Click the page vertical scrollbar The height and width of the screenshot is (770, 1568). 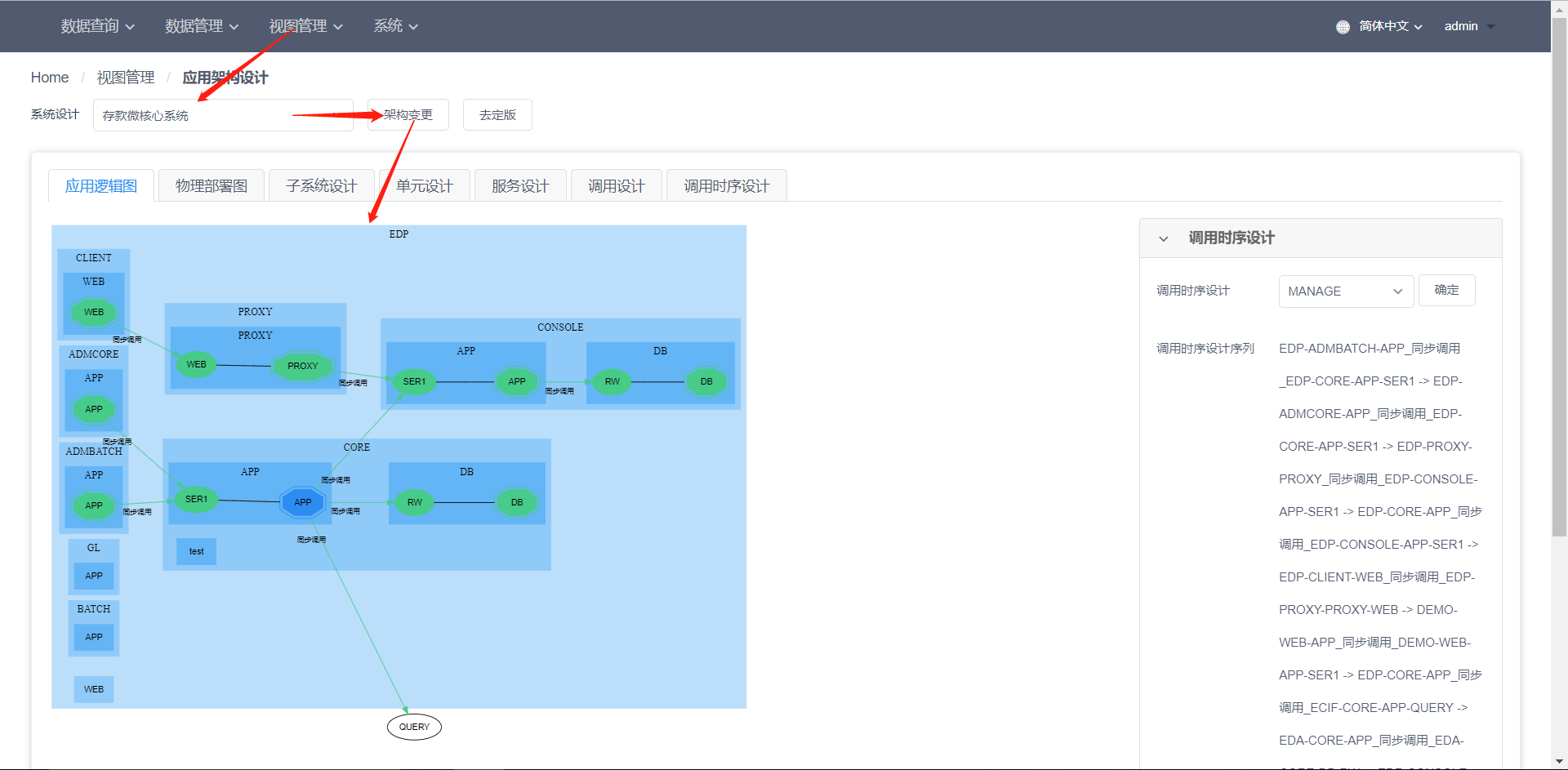[1559, 278]
